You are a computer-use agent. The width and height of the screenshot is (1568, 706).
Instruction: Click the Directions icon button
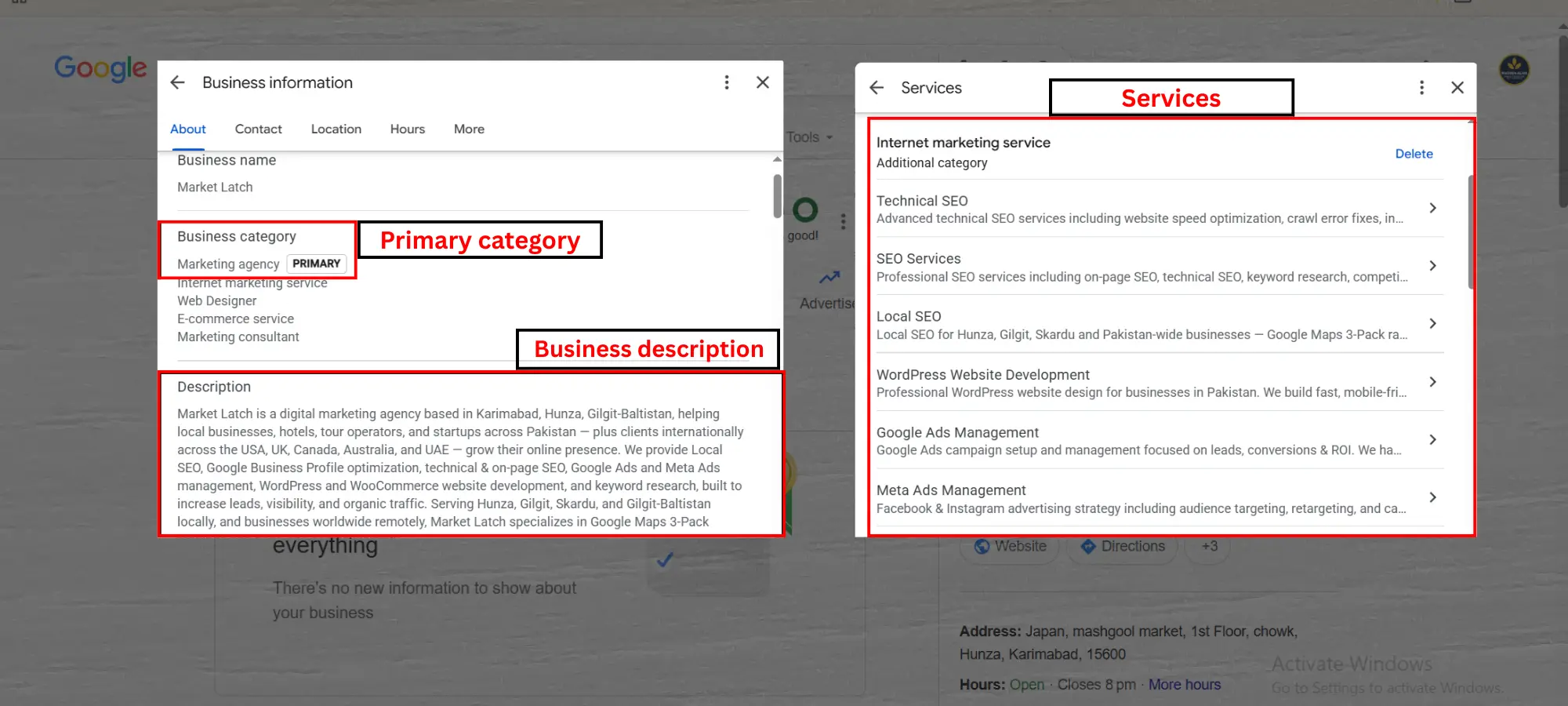[x=1123, y=546]
